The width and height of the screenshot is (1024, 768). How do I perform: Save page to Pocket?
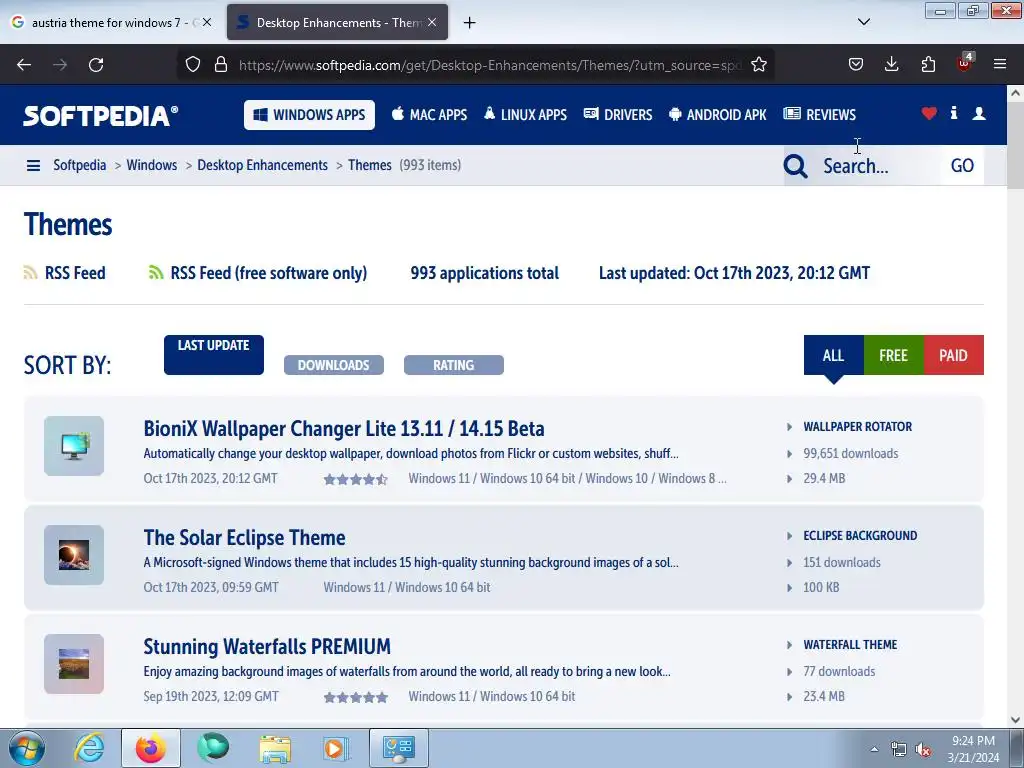click(856, 65)
